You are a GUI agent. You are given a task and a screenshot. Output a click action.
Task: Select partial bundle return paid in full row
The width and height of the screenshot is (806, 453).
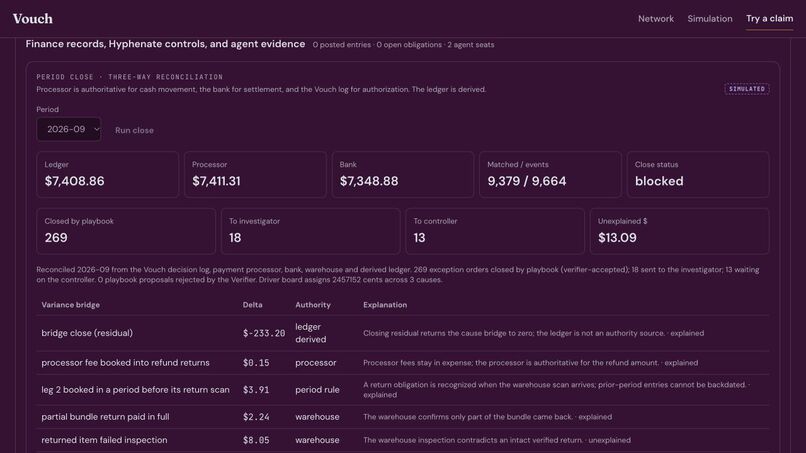[x=402, y=417]
